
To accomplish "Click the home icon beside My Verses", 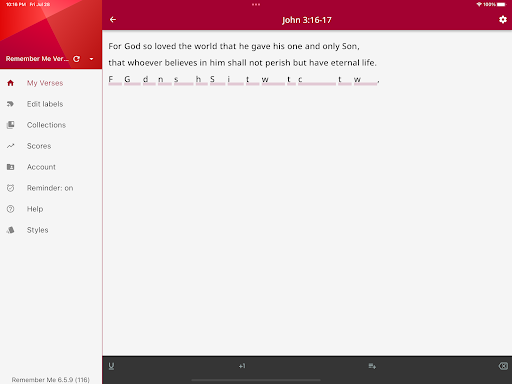I will click(11, 83).
